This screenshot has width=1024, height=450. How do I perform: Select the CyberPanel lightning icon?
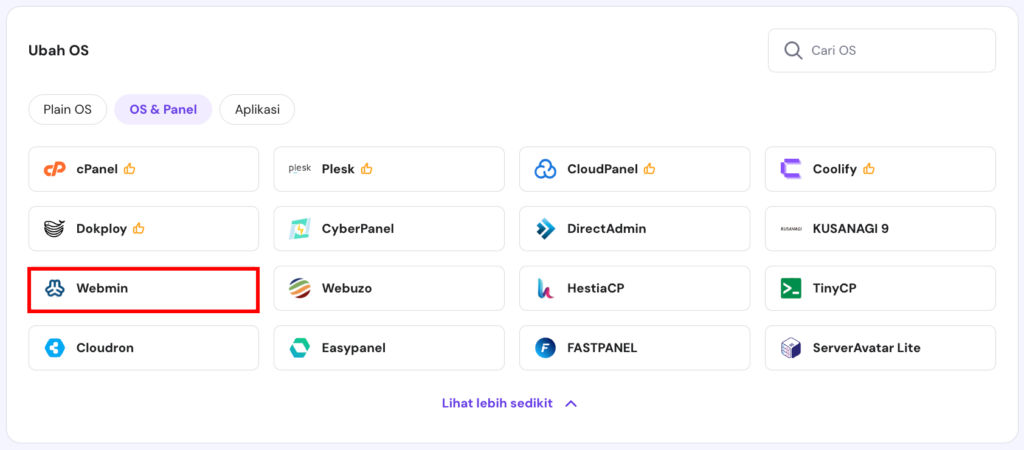(x=299, y=228)
